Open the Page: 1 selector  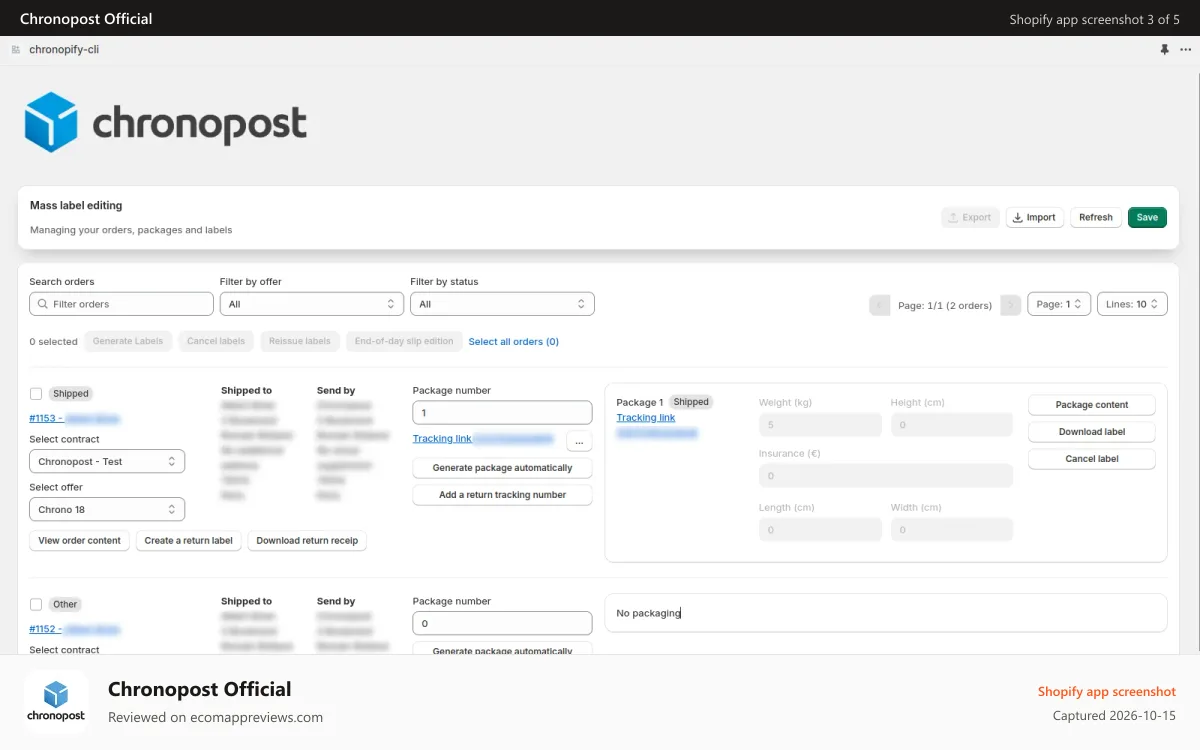tap(1059, 304)
